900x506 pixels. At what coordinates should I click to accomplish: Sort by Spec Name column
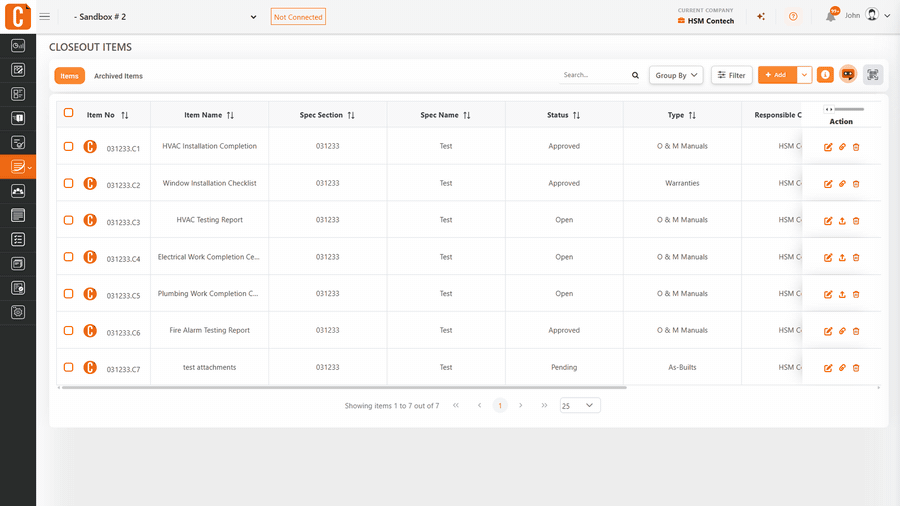click(x=467, y=115)
